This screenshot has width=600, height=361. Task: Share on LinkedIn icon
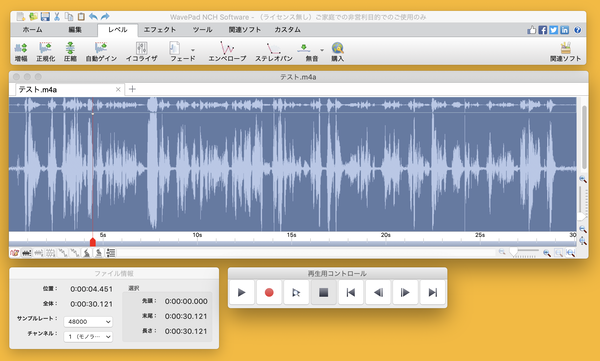tap(565, 30)
